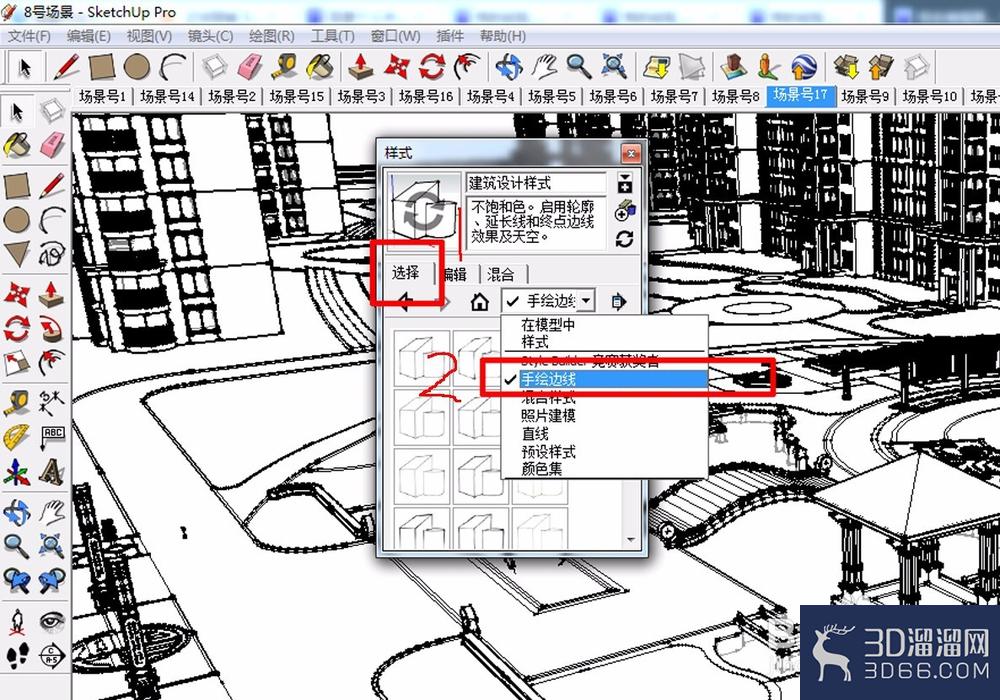Choose the Protractor tool in the left toolbar
This screenshot has width=1000, height=700.
tap(17, 437)
